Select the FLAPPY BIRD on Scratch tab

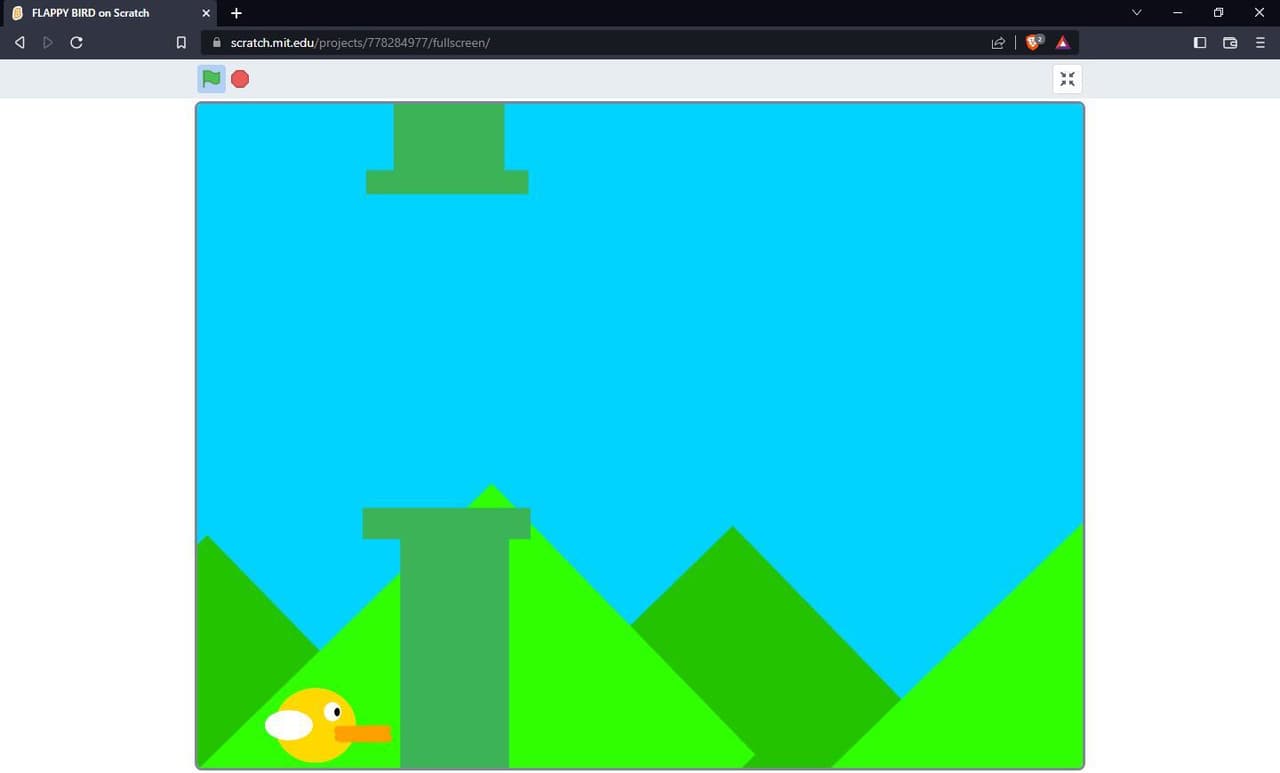[110, 13]
